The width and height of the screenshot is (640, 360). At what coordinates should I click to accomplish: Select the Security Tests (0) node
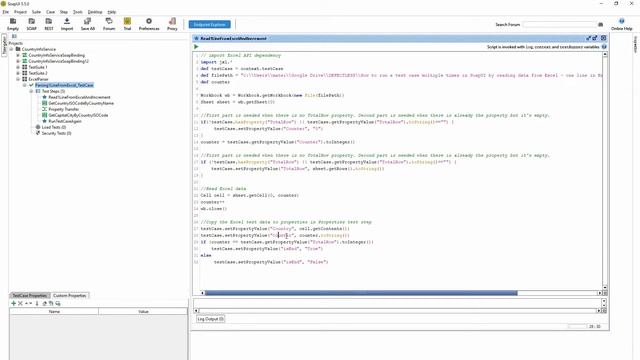coord(56,133)
